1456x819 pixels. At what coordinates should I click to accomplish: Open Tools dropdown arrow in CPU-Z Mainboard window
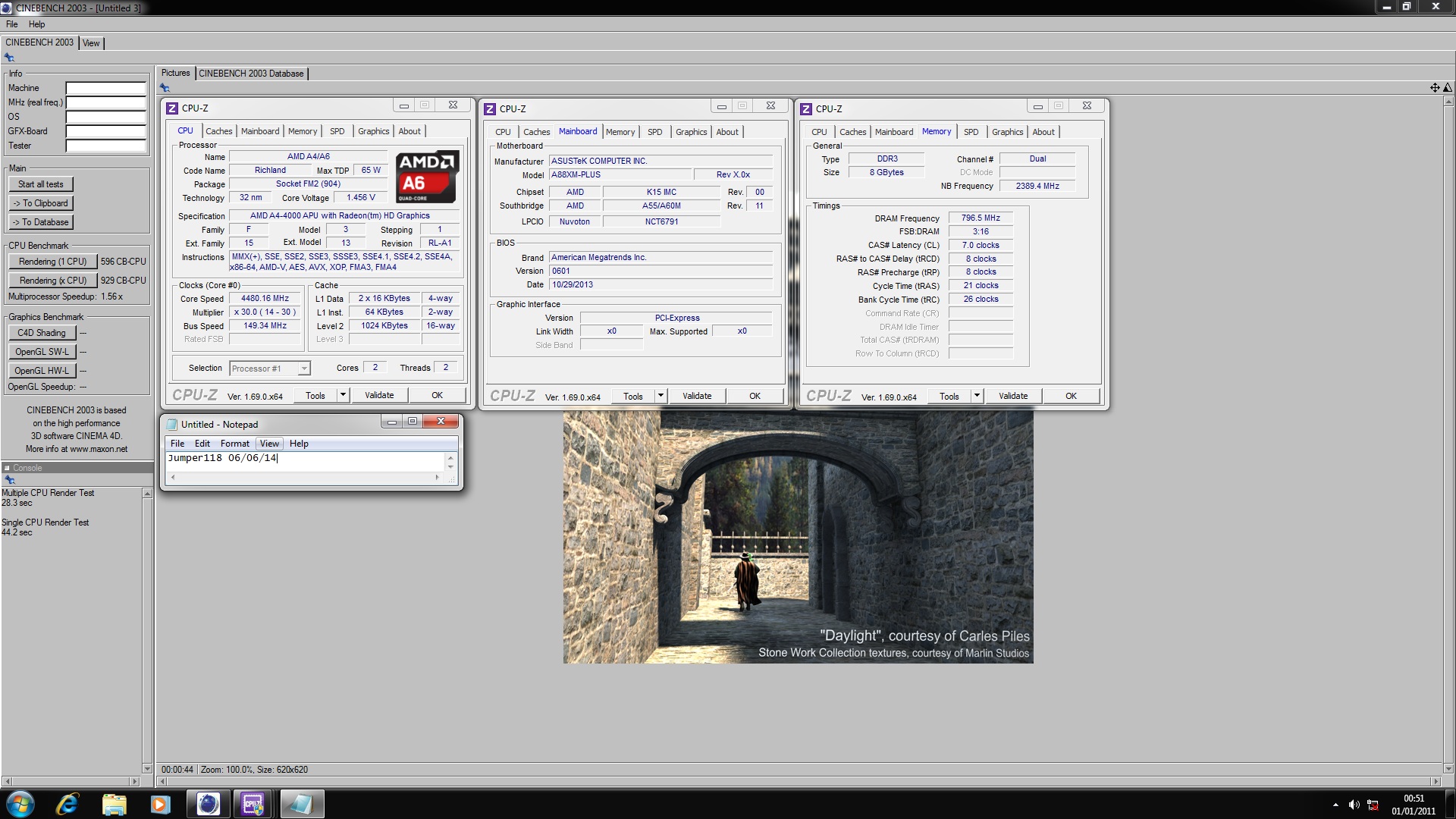661,395
